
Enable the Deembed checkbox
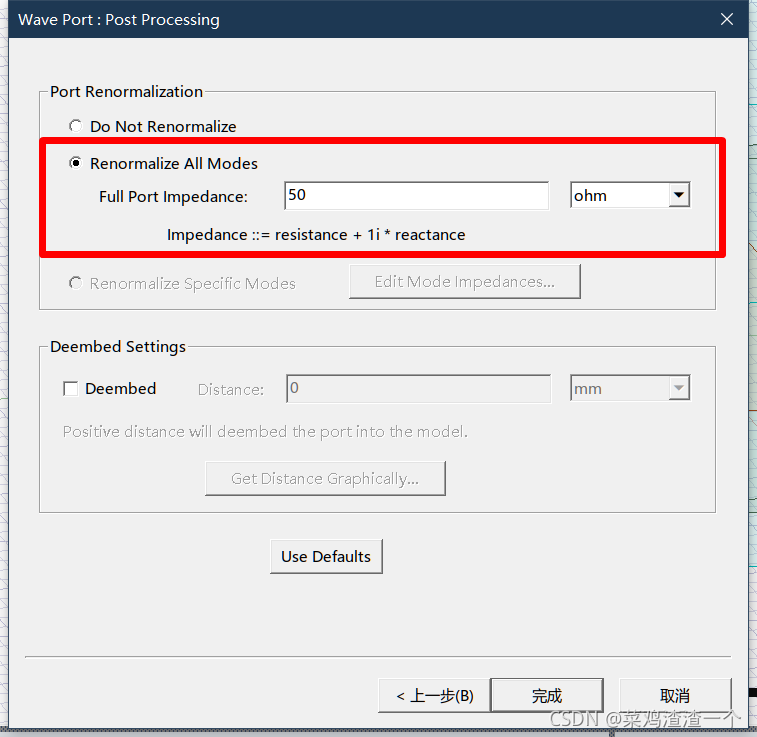[x=71, y=389]
